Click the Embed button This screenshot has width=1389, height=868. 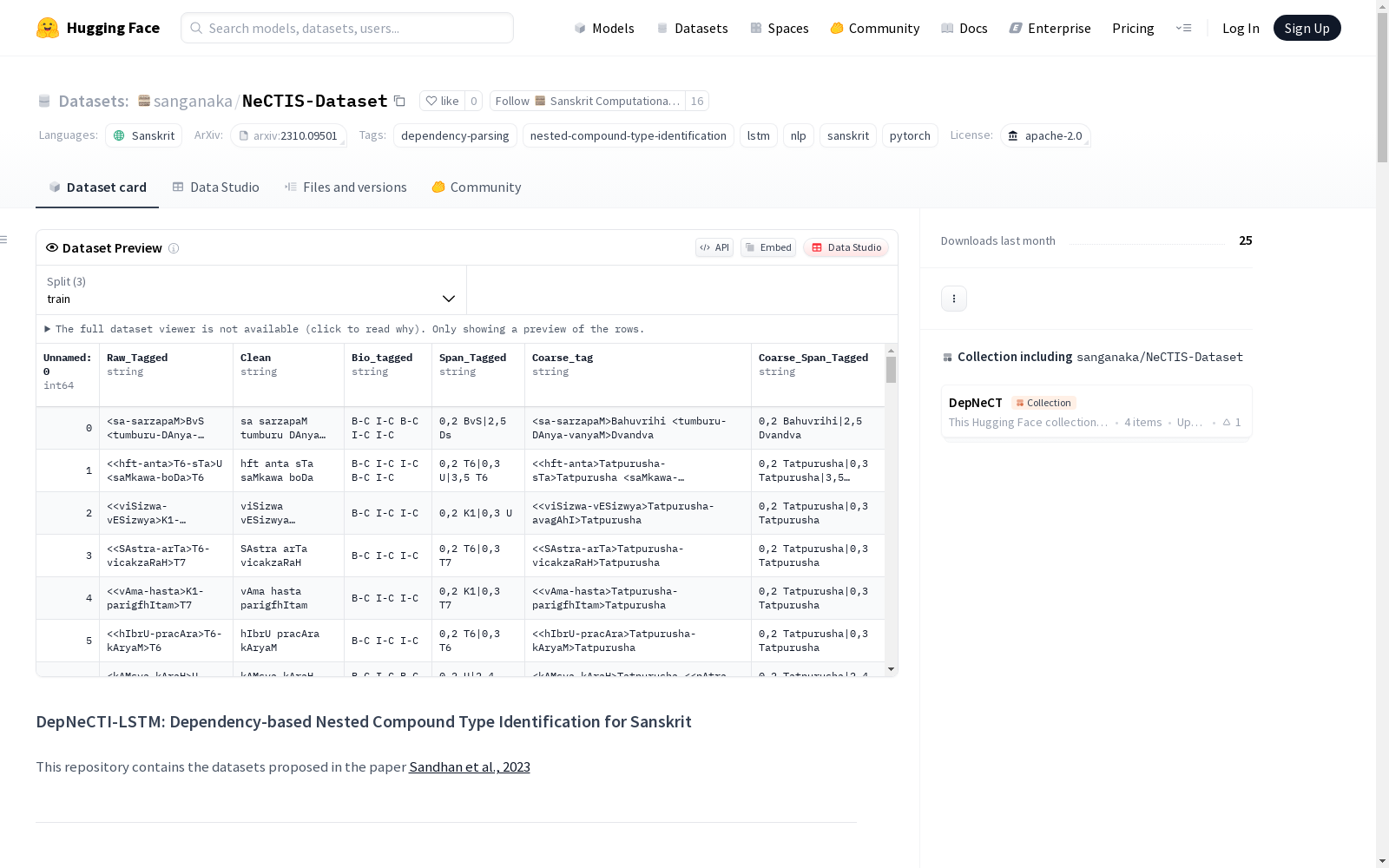pyautogui.click(x=768, y=247)
